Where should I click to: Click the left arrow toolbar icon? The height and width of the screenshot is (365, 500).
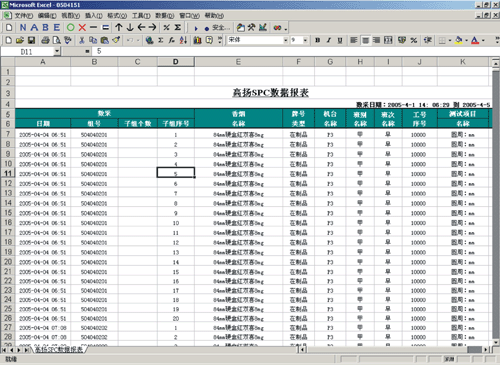(141, 28)
